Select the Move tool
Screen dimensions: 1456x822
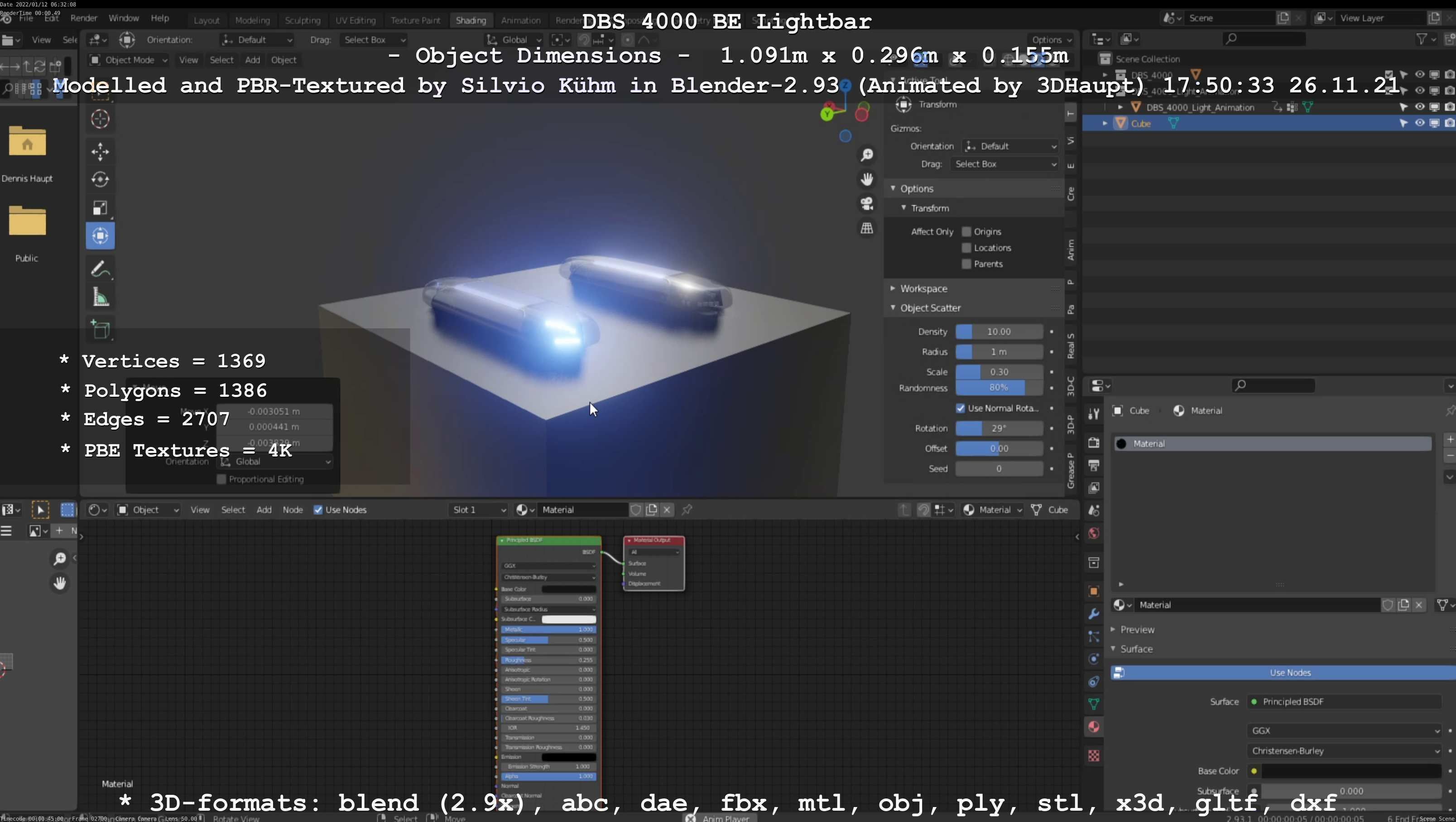(x=100, y=152)
